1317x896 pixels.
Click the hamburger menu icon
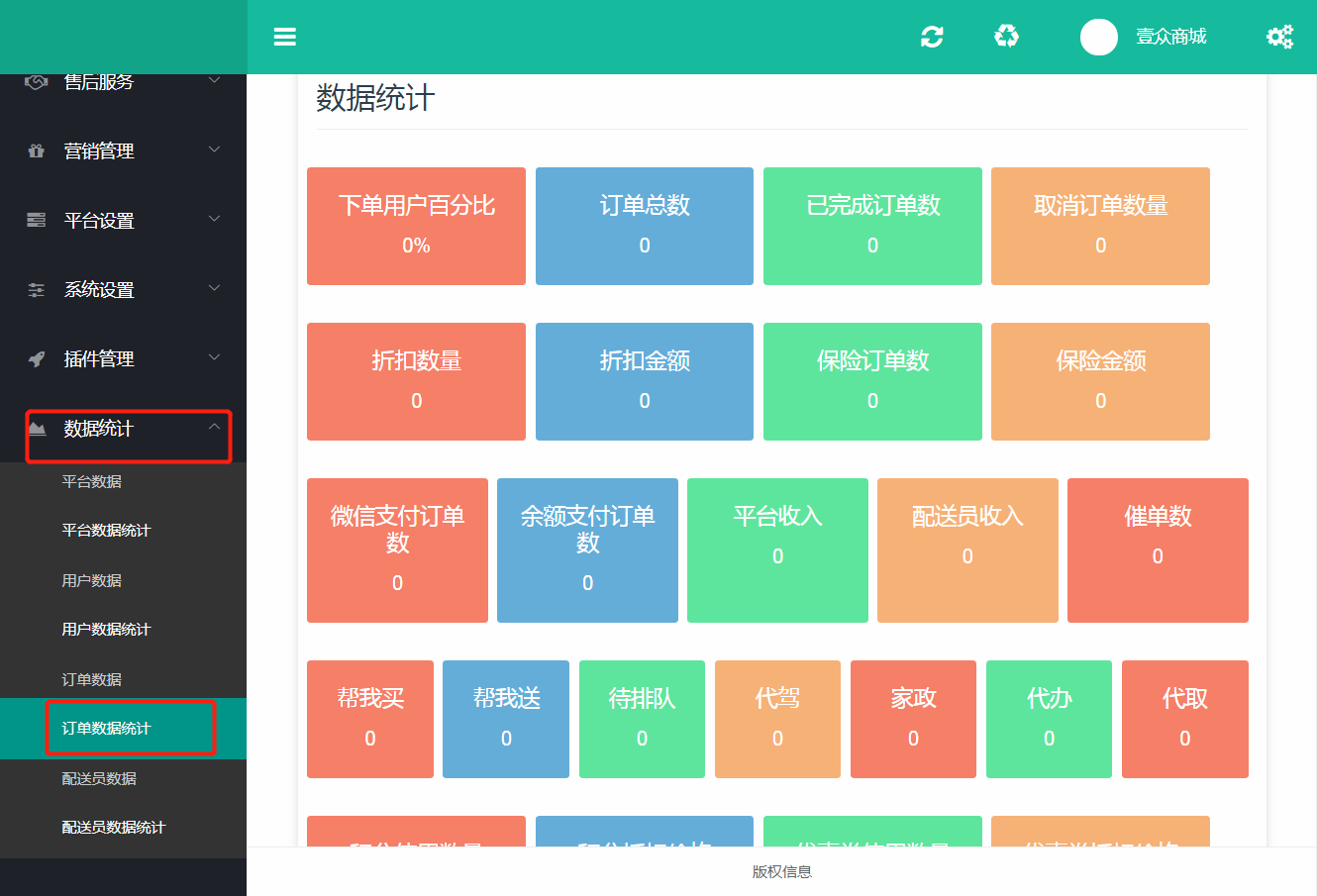(x=285, y=37)
